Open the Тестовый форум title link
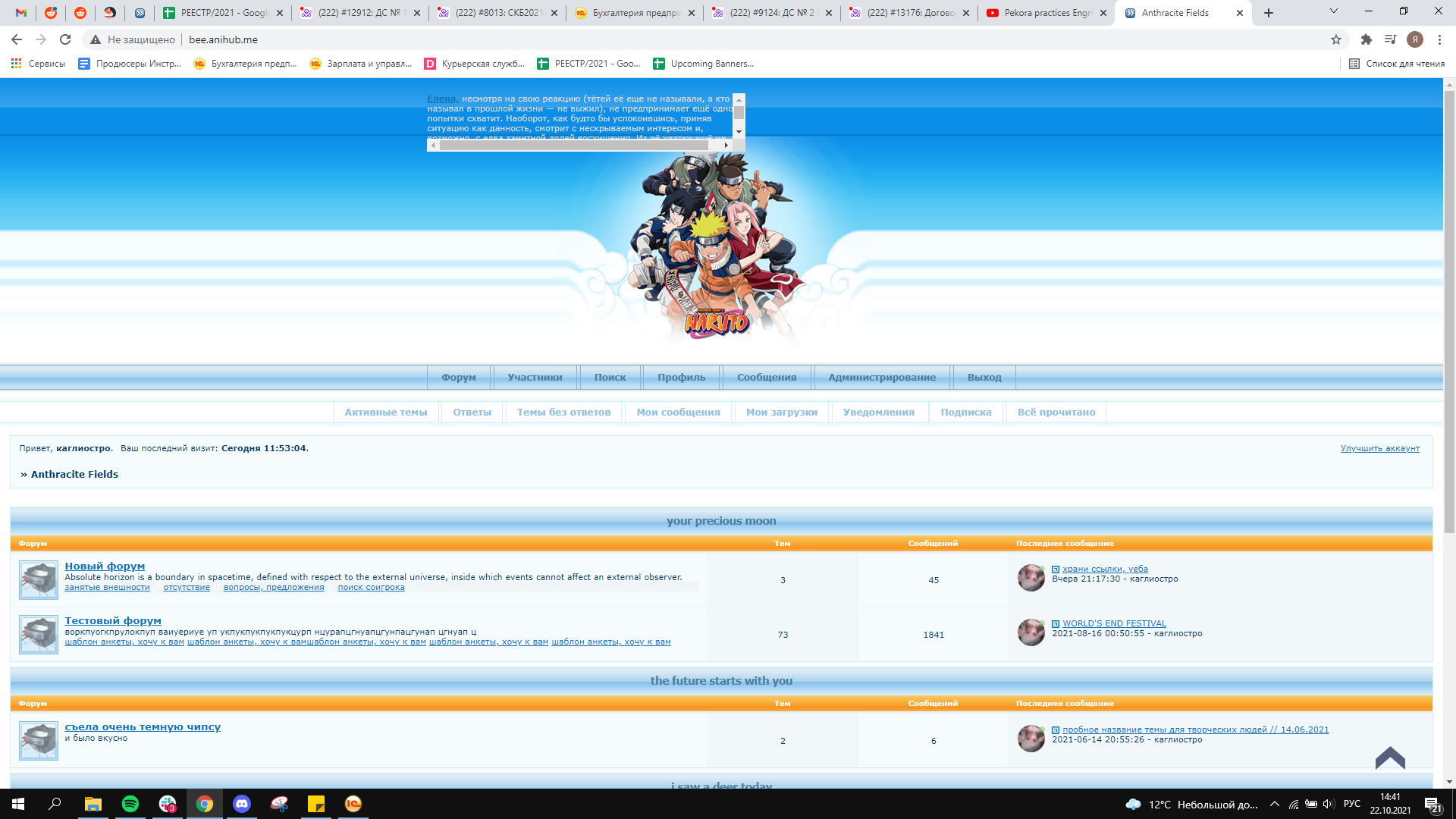1456x819 pixels. click(113, 620)
